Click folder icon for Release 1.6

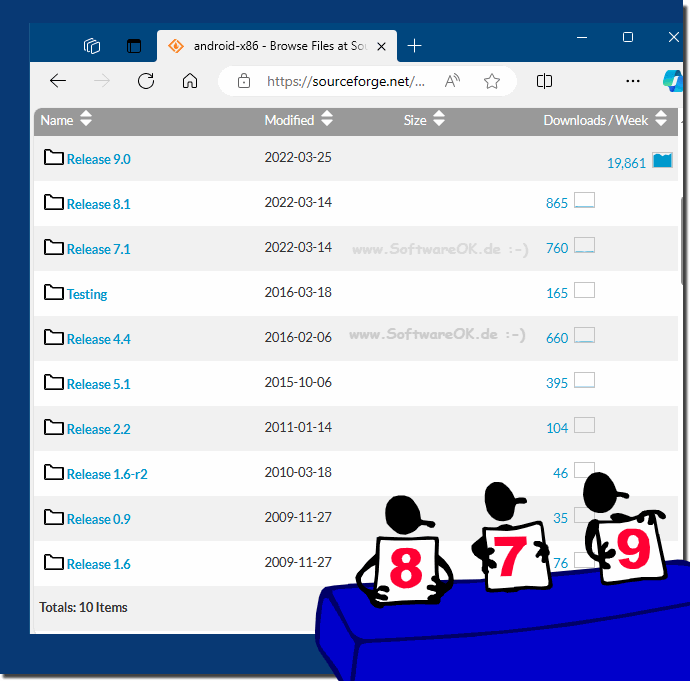point(54,562)
